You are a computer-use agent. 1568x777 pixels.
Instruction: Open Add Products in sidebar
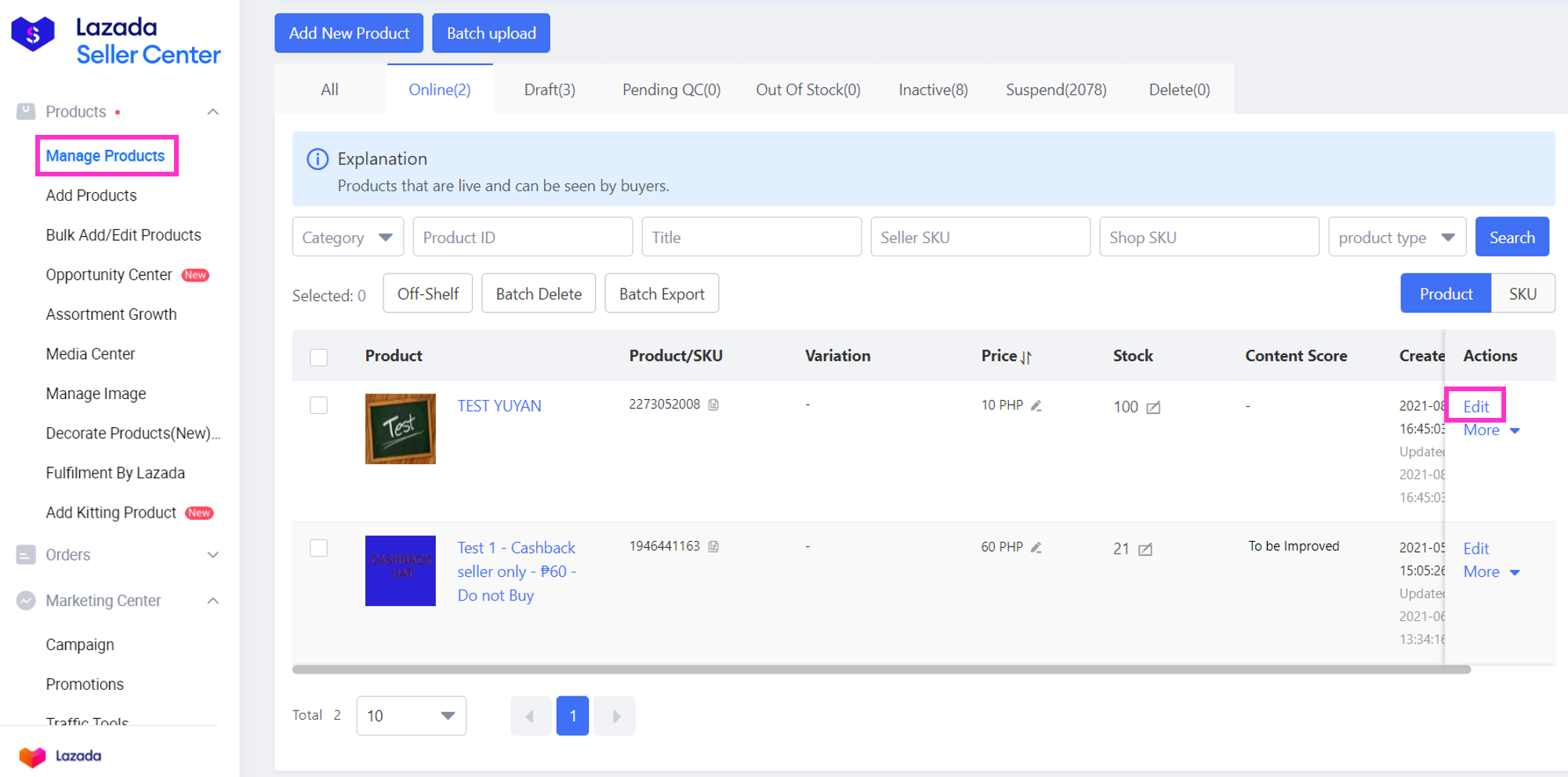pos(91,195)
